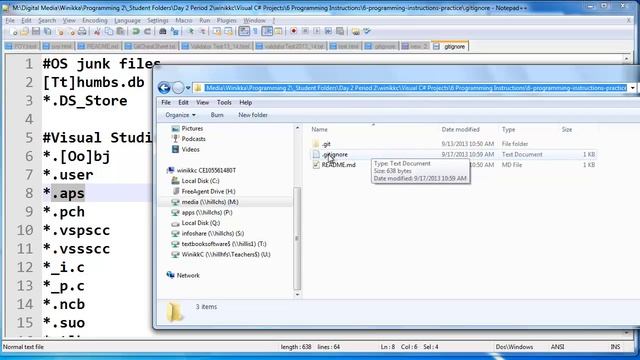Click the red Record Macro icon
Viewport: 640px width, 360px height.
[x=293, y=31]
